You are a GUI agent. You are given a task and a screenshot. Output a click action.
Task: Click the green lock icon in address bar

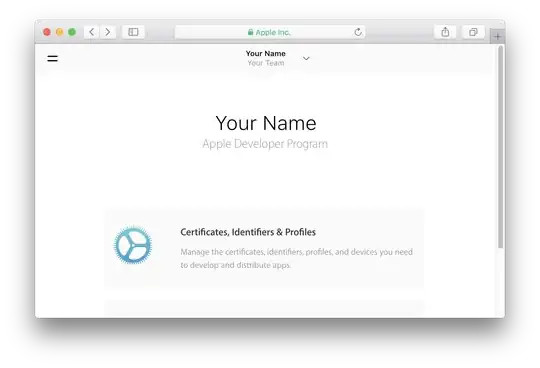[x=250, y=32]
